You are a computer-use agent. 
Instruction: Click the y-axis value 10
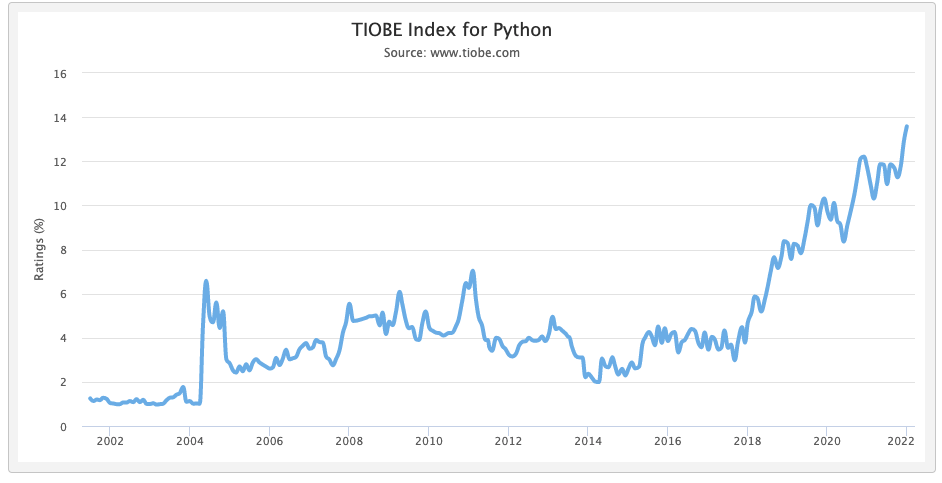click(60, 206)
